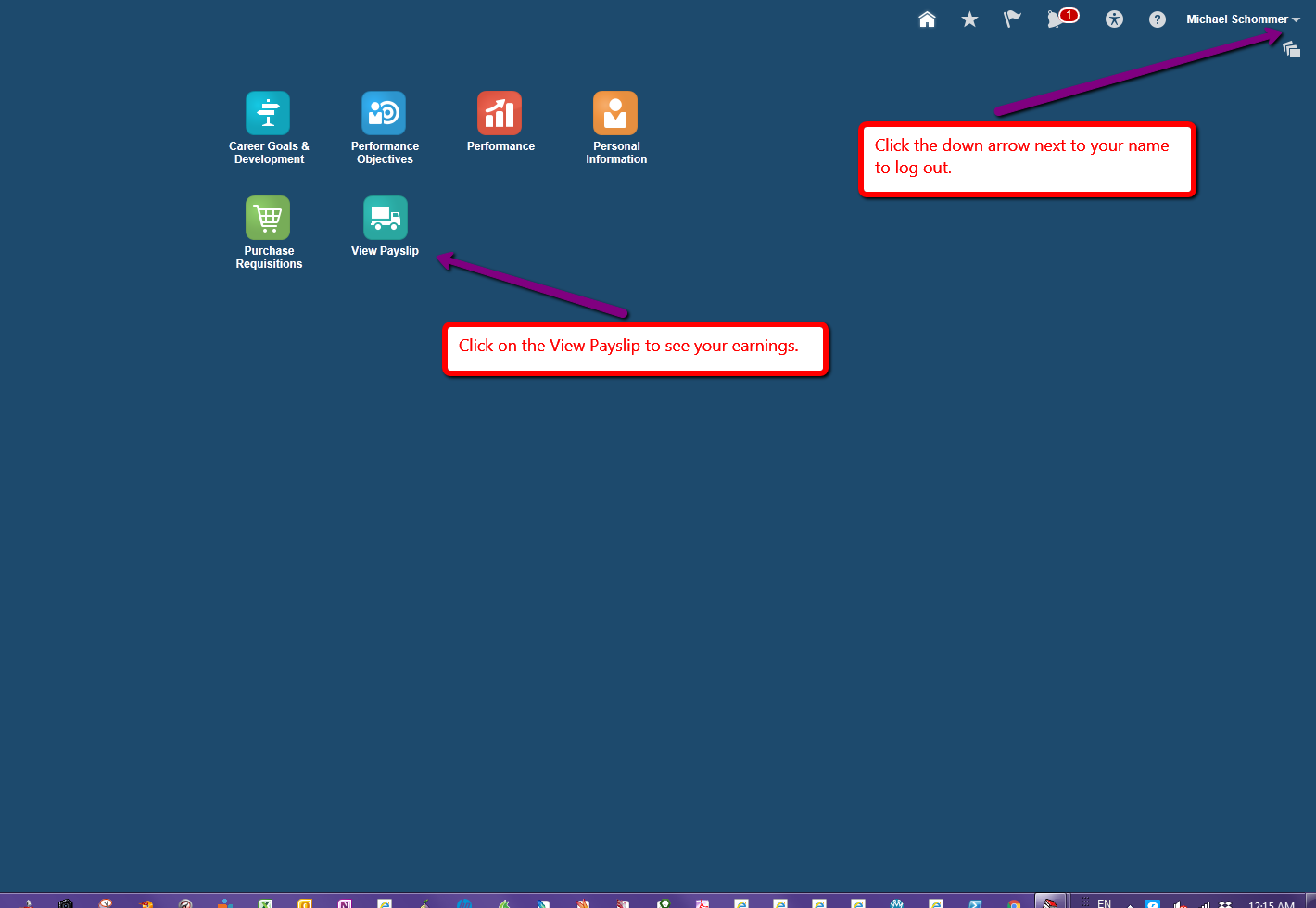Open the Purchase Requisitions cart tile
Viewport: 1316px width, 908px height.
click(x=268, y=218)
